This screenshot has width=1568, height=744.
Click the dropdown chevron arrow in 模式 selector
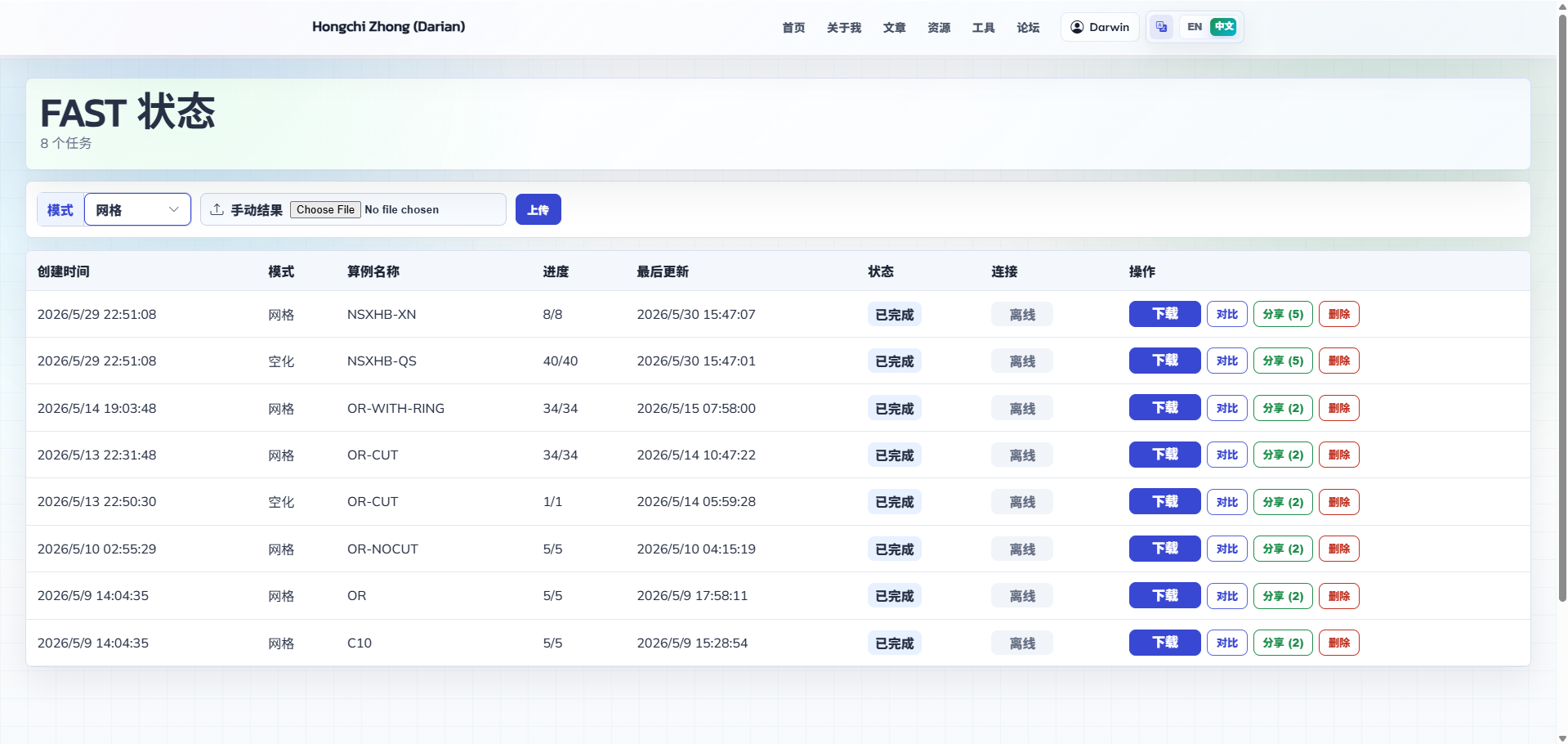(x=173, y=209)
